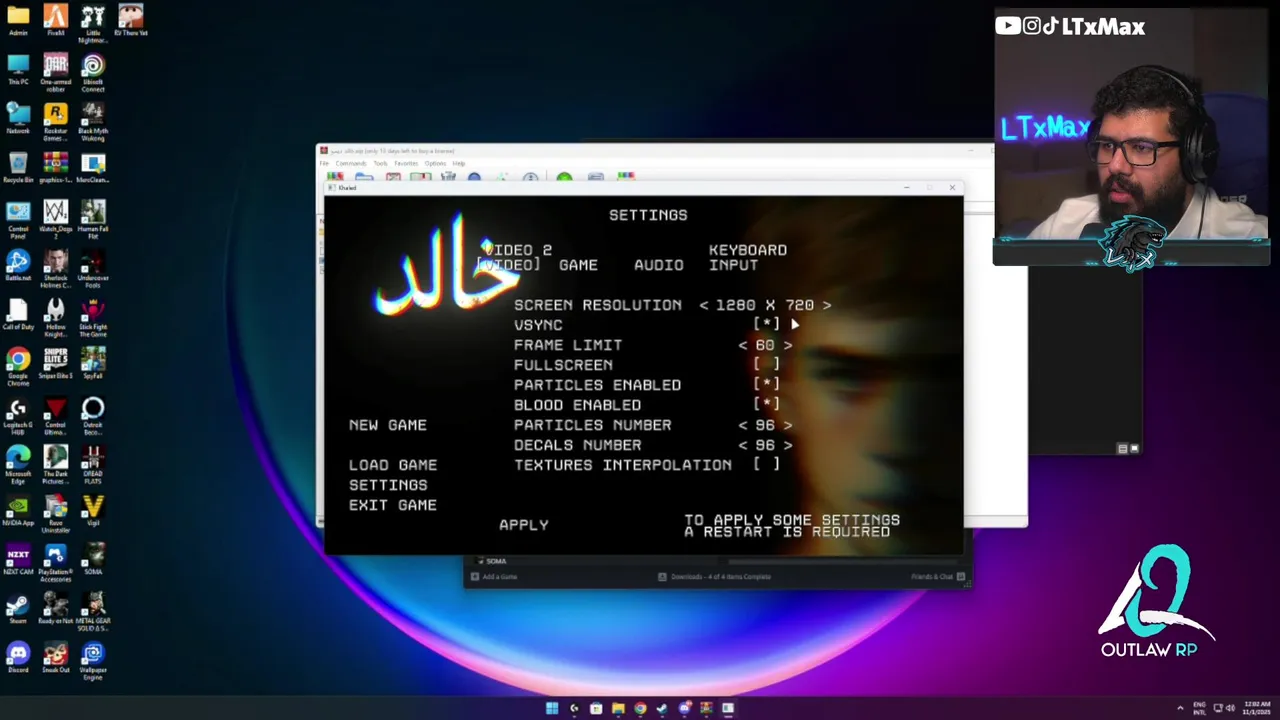Open the NZXT CAM desktop icon
1280x720 pixels.
click(x=18, y=559)
